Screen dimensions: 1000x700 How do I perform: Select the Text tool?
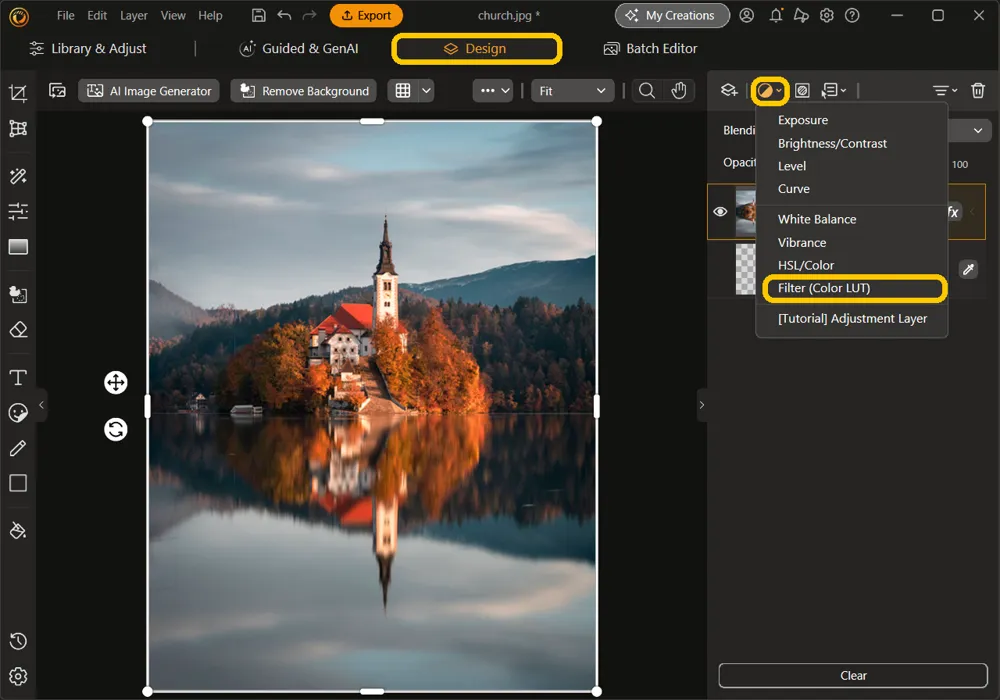point(18,377)
